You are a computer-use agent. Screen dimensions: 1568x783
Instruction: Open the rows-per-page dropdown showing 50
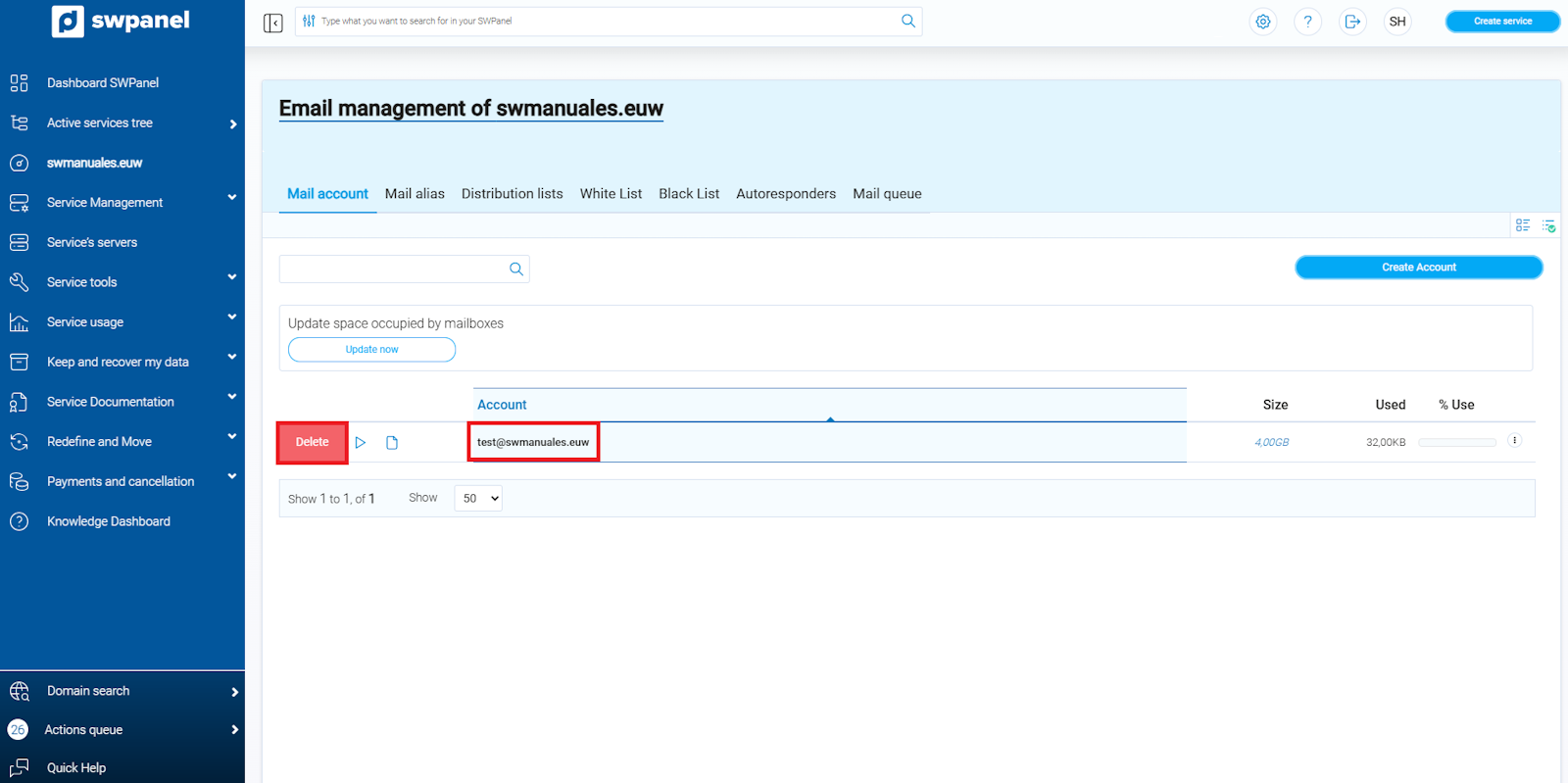[x=478, y=499]
